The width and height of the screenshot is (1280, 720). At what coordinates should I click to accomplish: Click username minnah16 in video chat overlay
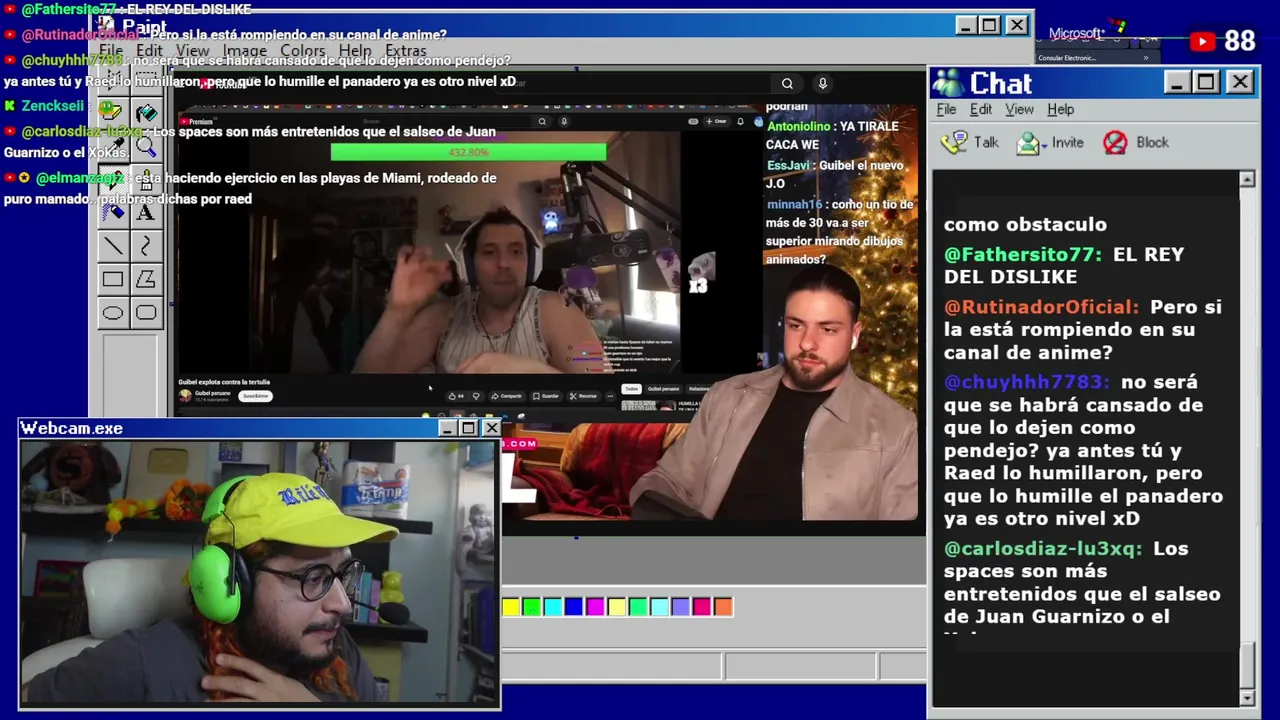tap(794, 204)
